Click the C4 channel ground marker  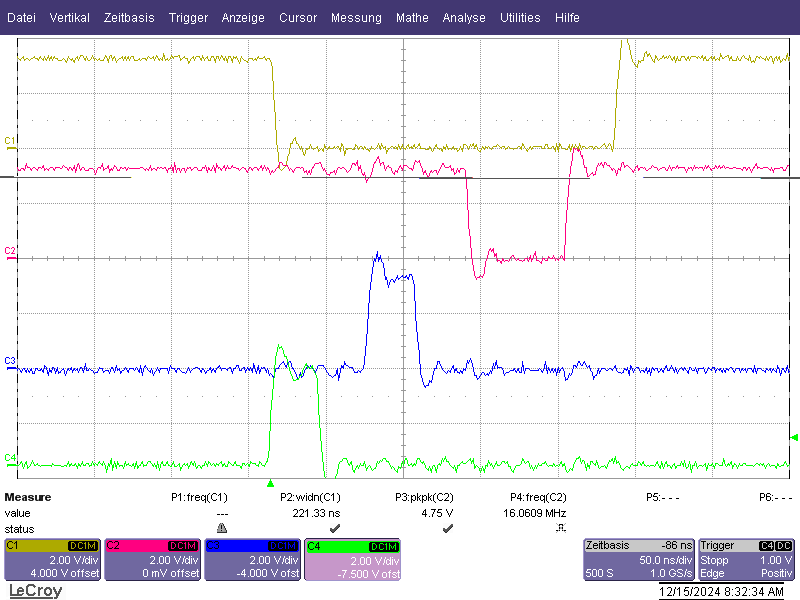pos(10,460)
